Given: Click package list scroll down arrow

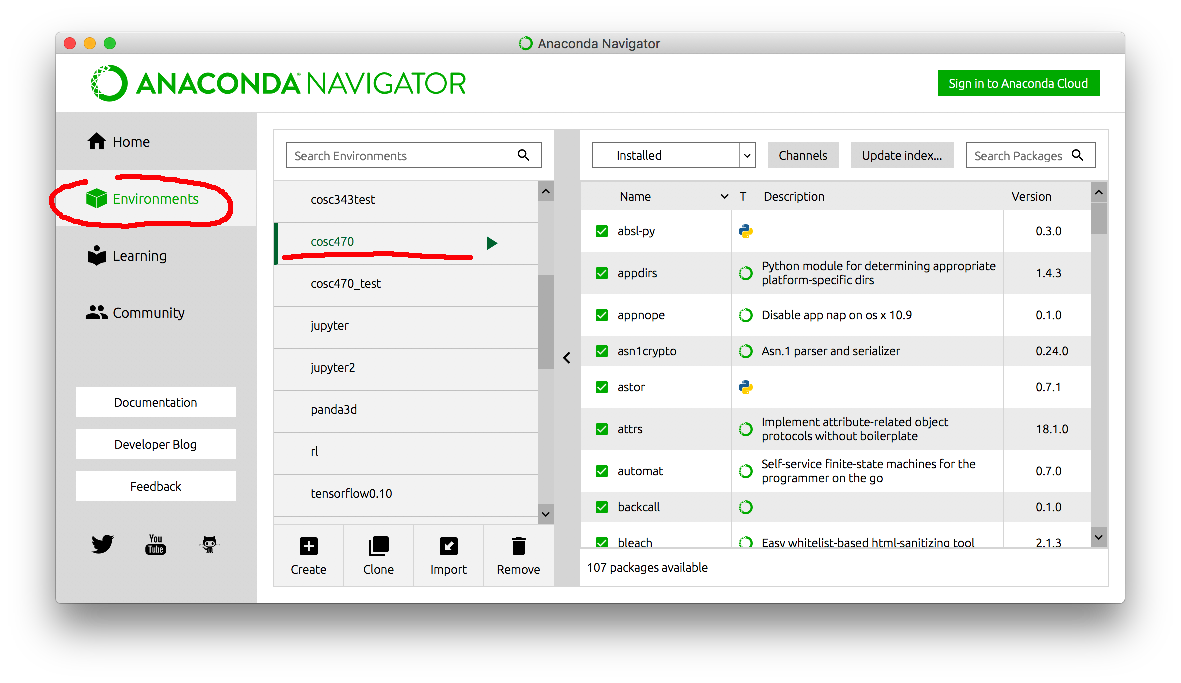Looking at the screenshot, I should (x=1099, y=537).
